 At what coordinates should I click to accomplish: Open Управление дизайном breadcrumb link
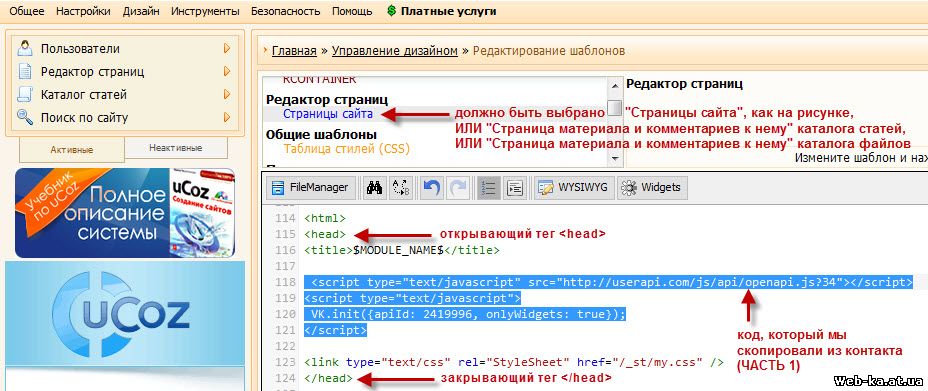click(x=395, y=51)
